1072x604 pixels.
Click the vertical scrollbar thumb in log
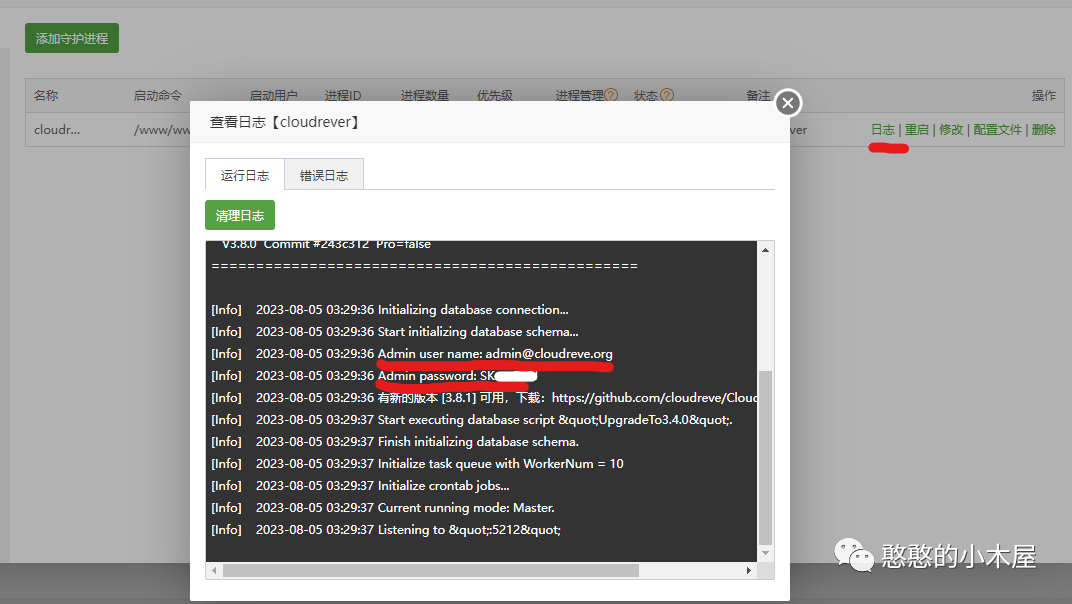tap(766, 457)
